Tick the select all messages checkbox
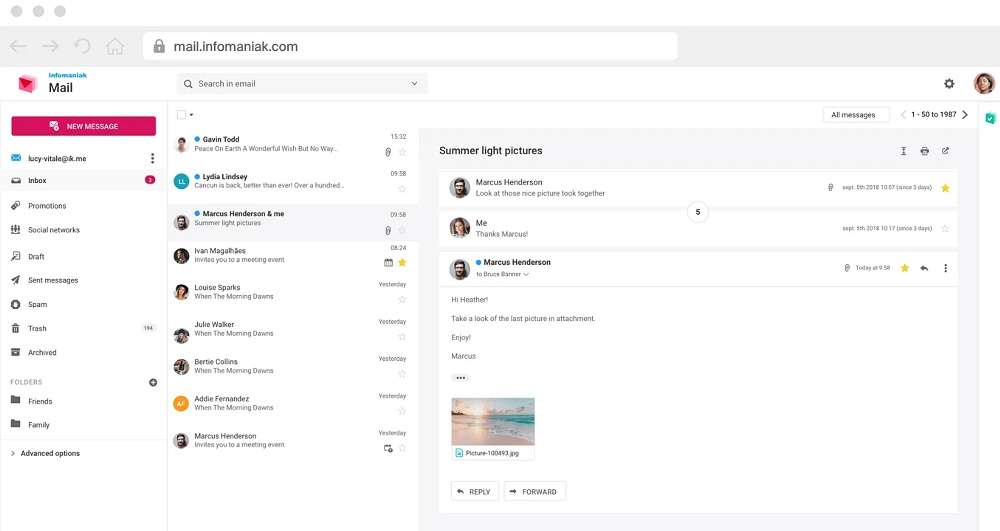Screen dimensions: 1000x531 click(x=181, y=115)
